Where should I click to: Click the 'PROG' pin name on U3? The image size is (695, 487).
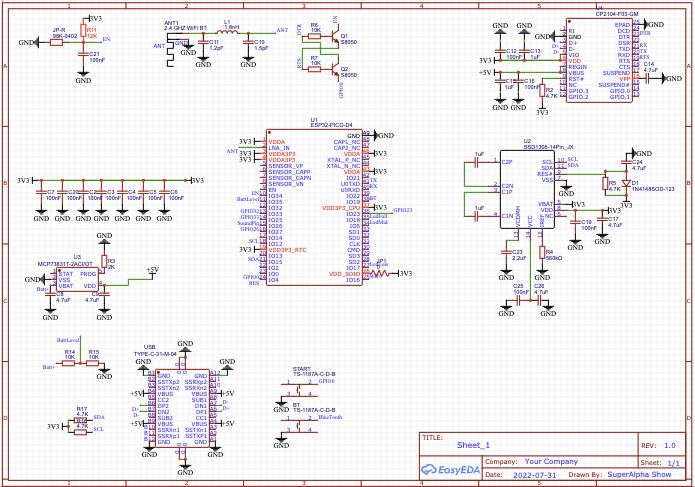tap(88, 274)
